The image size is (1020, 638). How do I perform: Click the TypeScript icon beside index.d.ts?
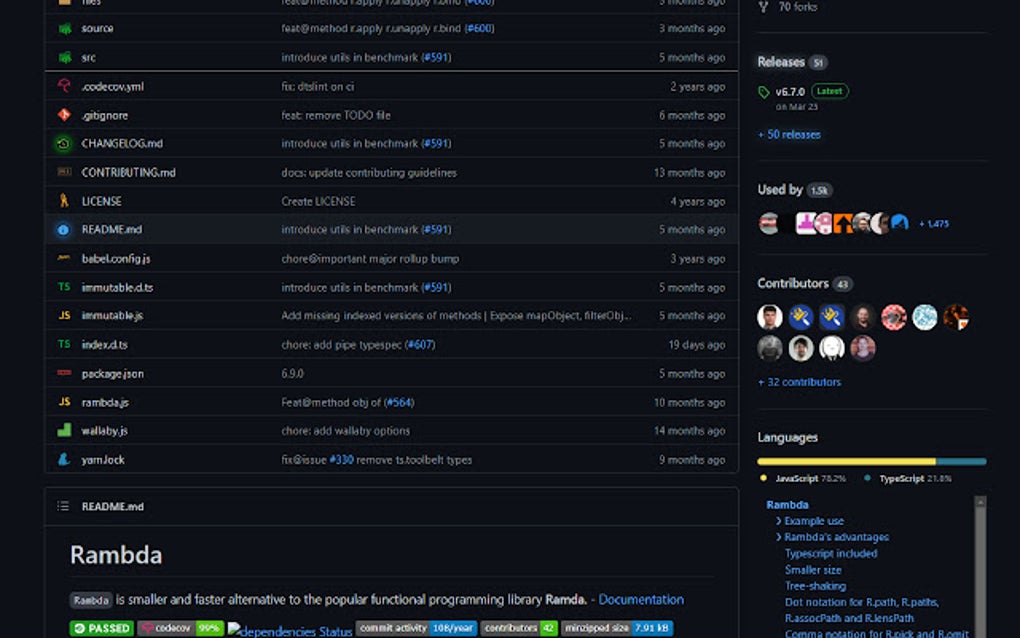(62, 344)
